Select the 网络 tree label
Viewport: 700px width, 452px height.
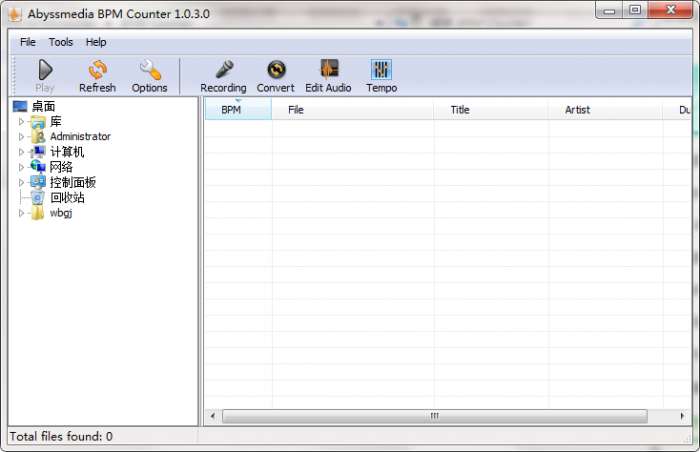click(61, 167)
